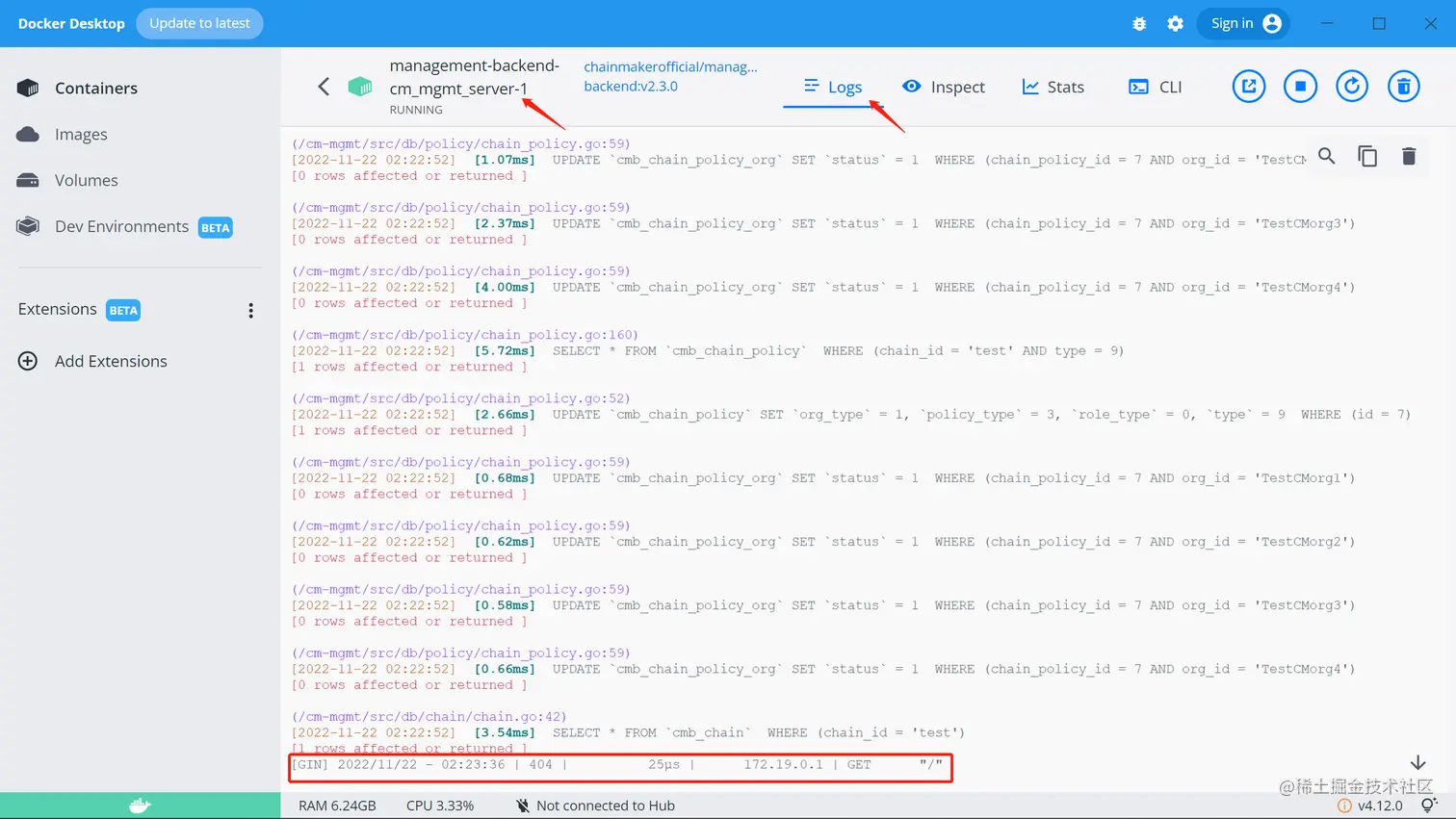Click the RUNNING status label
Screen dimensions: 1456x819
click(x=416, y=110)
